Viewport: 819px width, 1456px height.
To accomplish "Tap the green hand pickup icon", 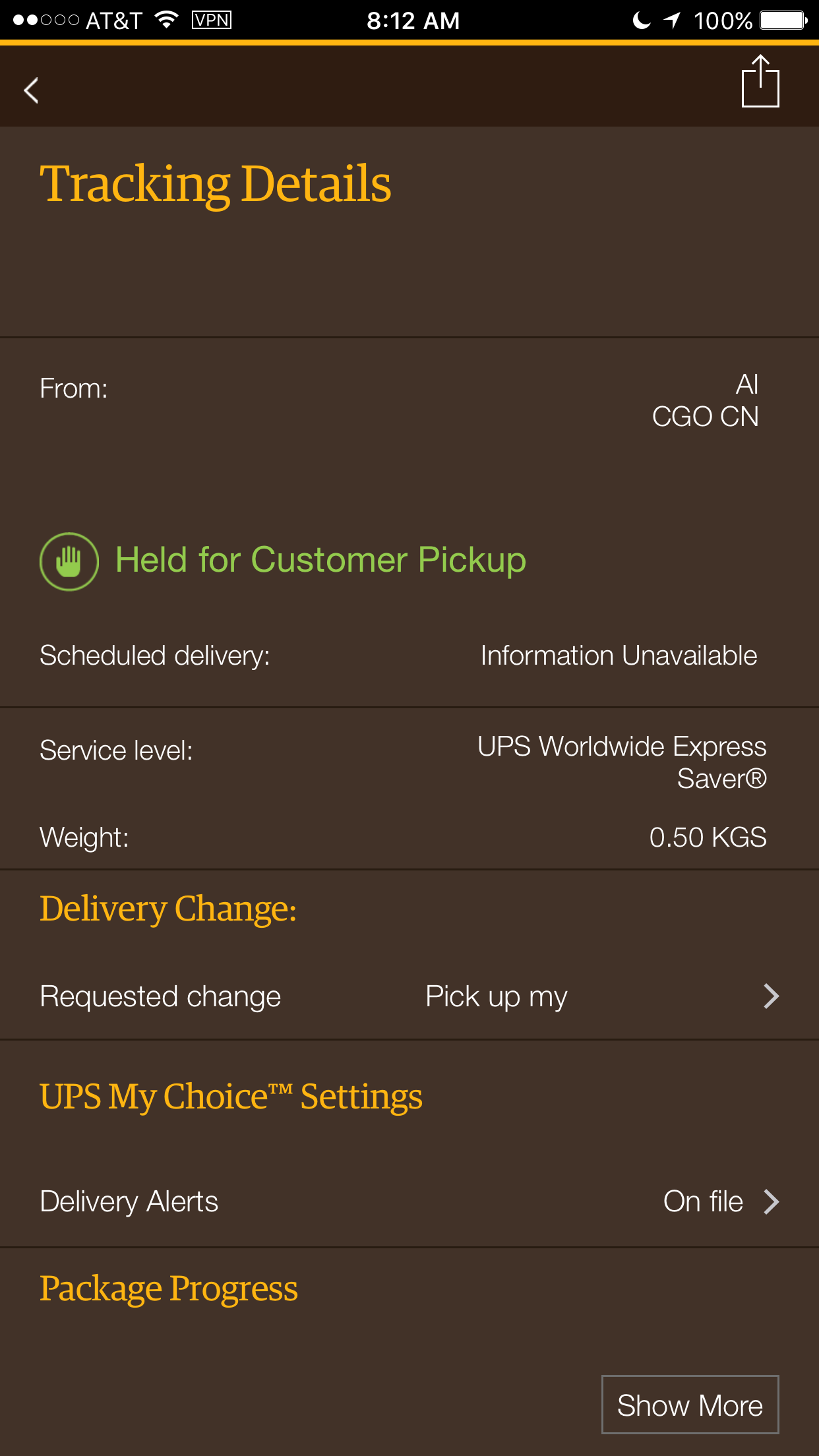I will (69, 561).
